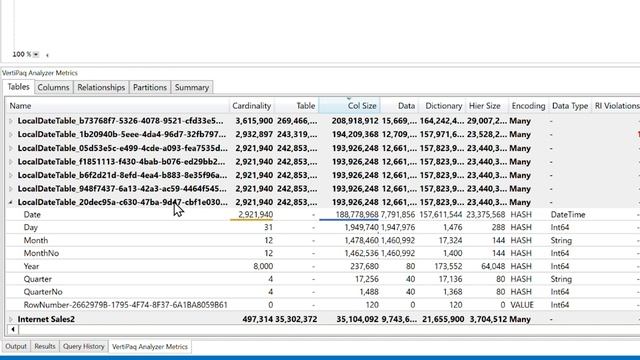Sort by the Data Type column header
640x360 pixels.
pos(570,106)
